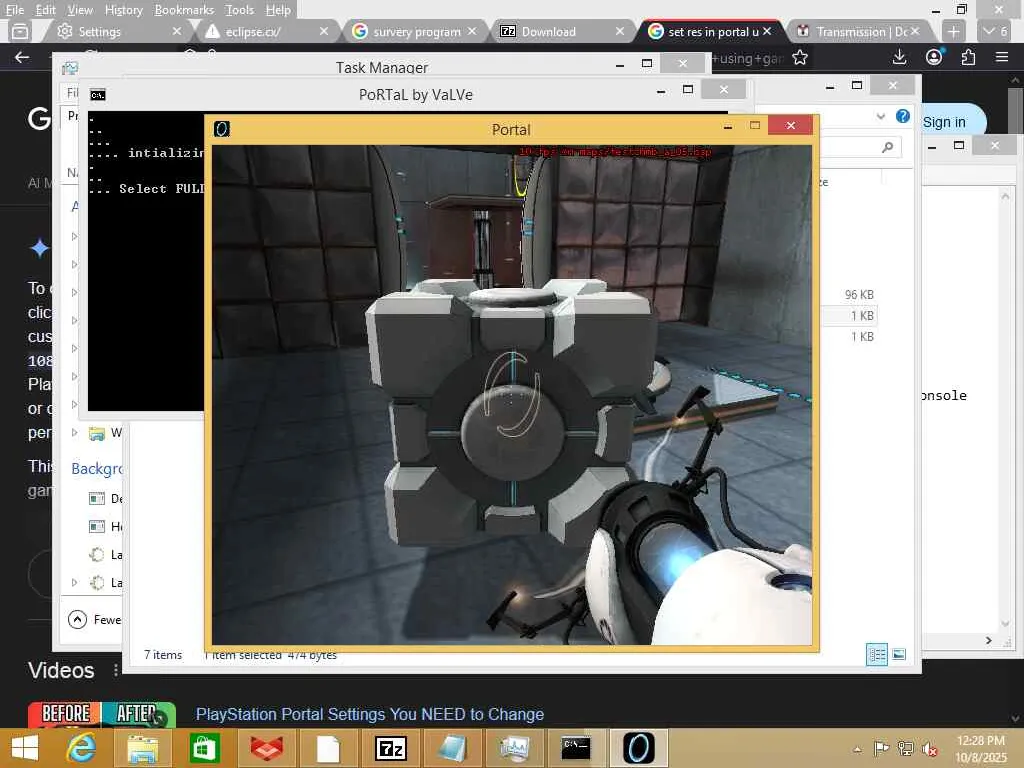Select the Portal game taskbar icon

tap(638, 748)
